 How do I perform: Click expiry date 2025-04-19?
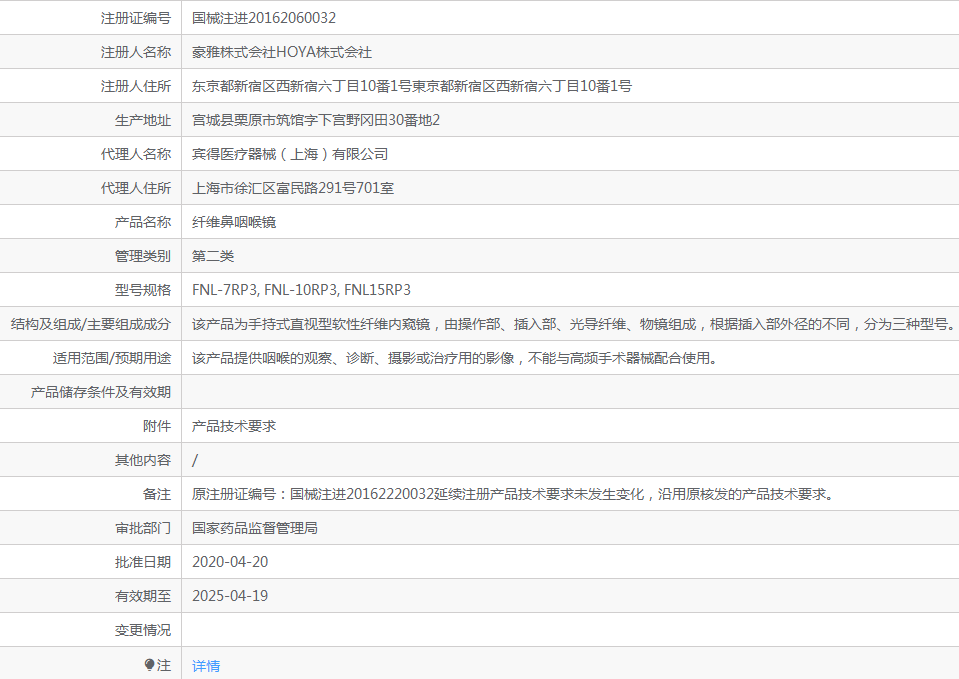230,596
